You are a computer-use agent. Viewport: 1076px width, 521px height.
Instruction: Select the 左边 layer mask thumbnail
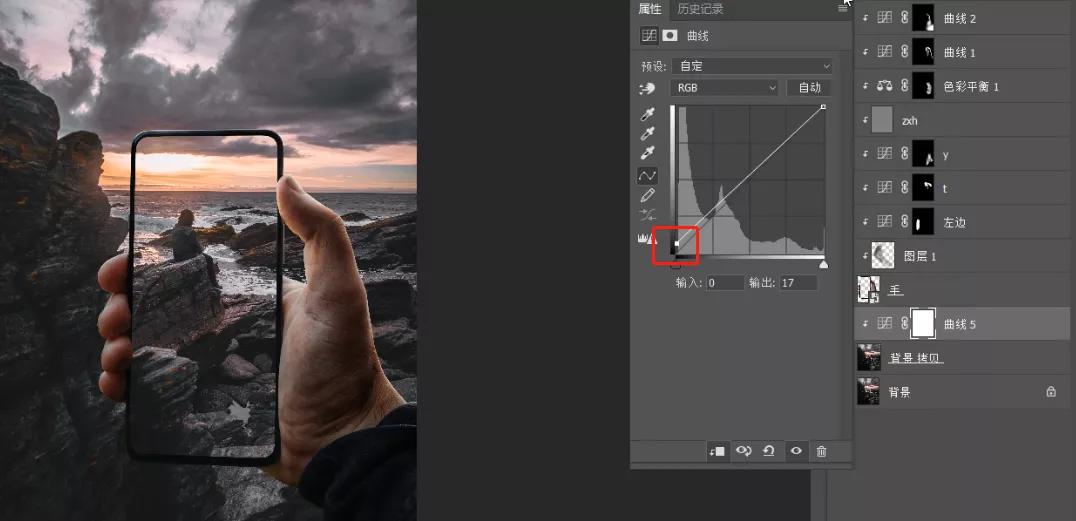(x=924, y=222)
